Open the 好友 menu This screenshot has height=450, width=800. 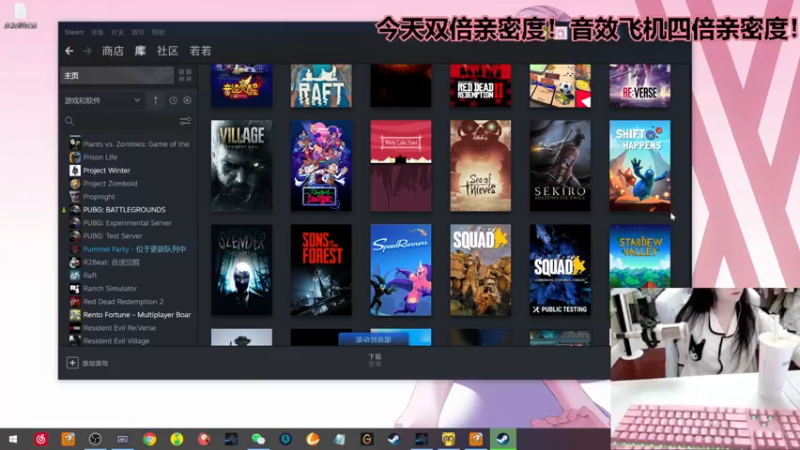click(x=118, y=32)
